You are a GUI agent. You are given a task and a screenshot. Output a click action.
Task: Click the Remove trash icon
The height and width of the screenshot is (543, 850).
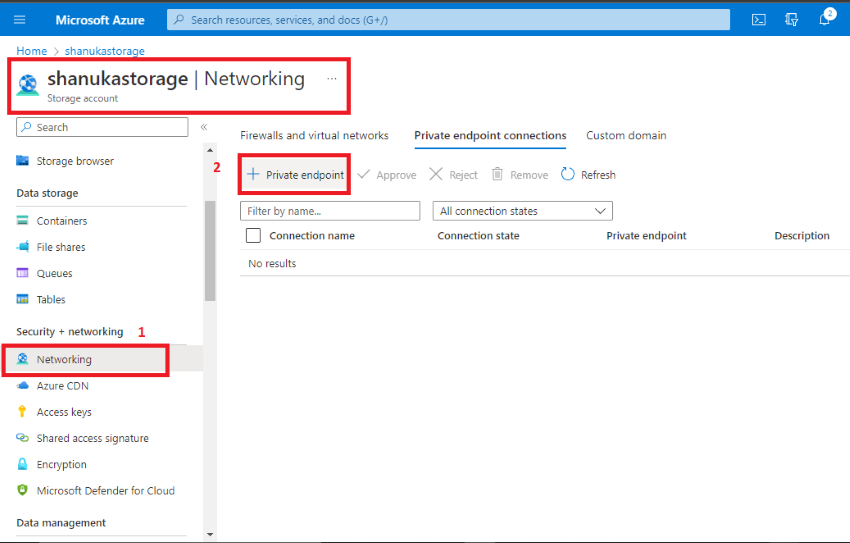pyautogui.click(x=497, y=174)
